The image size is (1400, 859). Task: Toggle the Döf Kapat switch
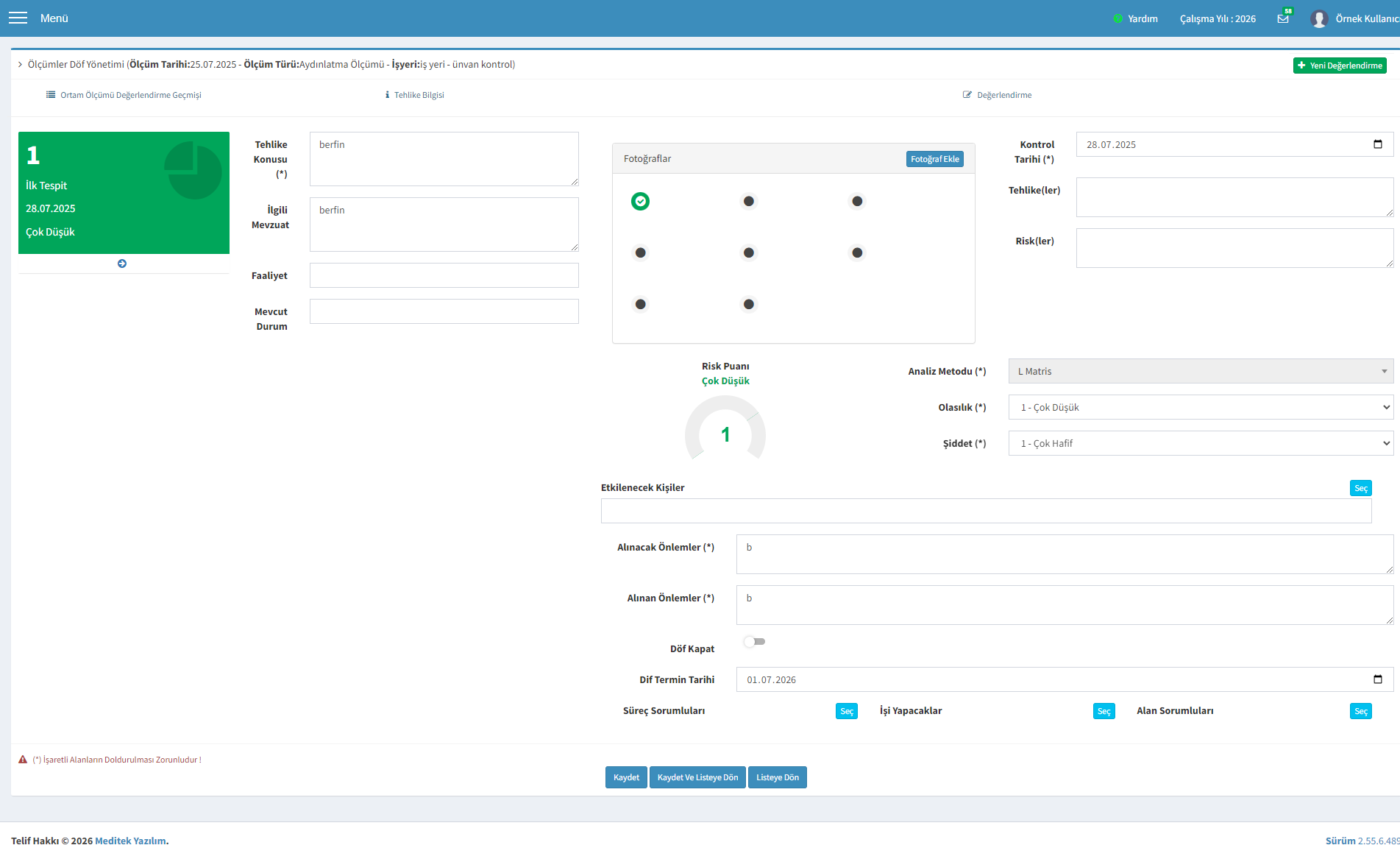pyautogui.click(x=754, y=642)
